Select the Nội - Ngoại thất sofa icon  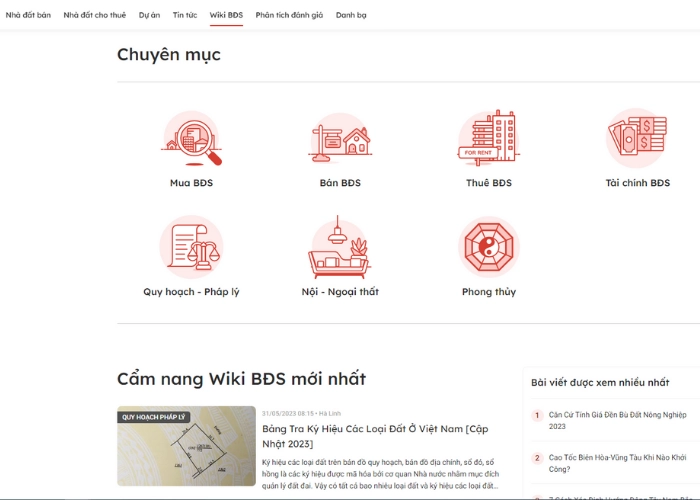click(339, 247)
